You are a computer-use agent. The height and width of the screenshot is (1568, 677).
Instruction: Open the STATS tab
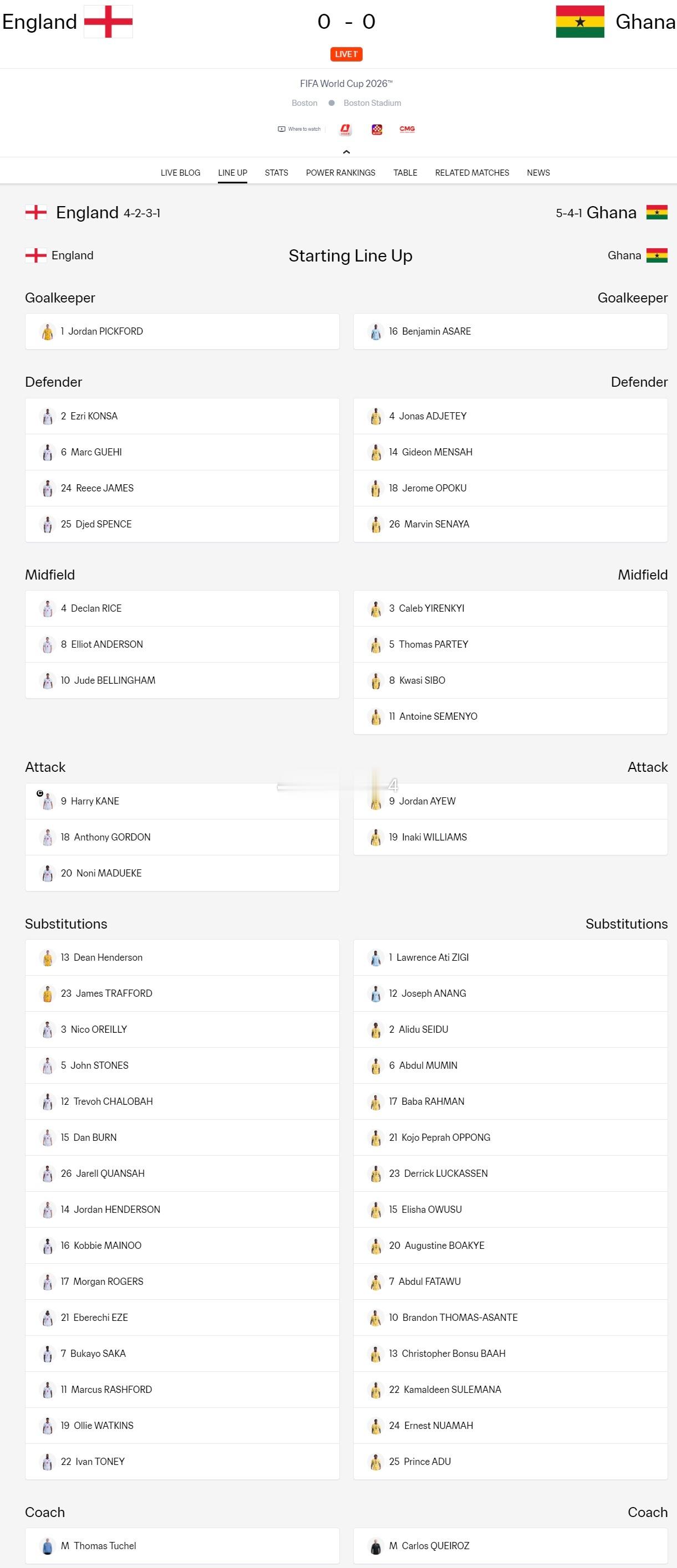[277, 173]
